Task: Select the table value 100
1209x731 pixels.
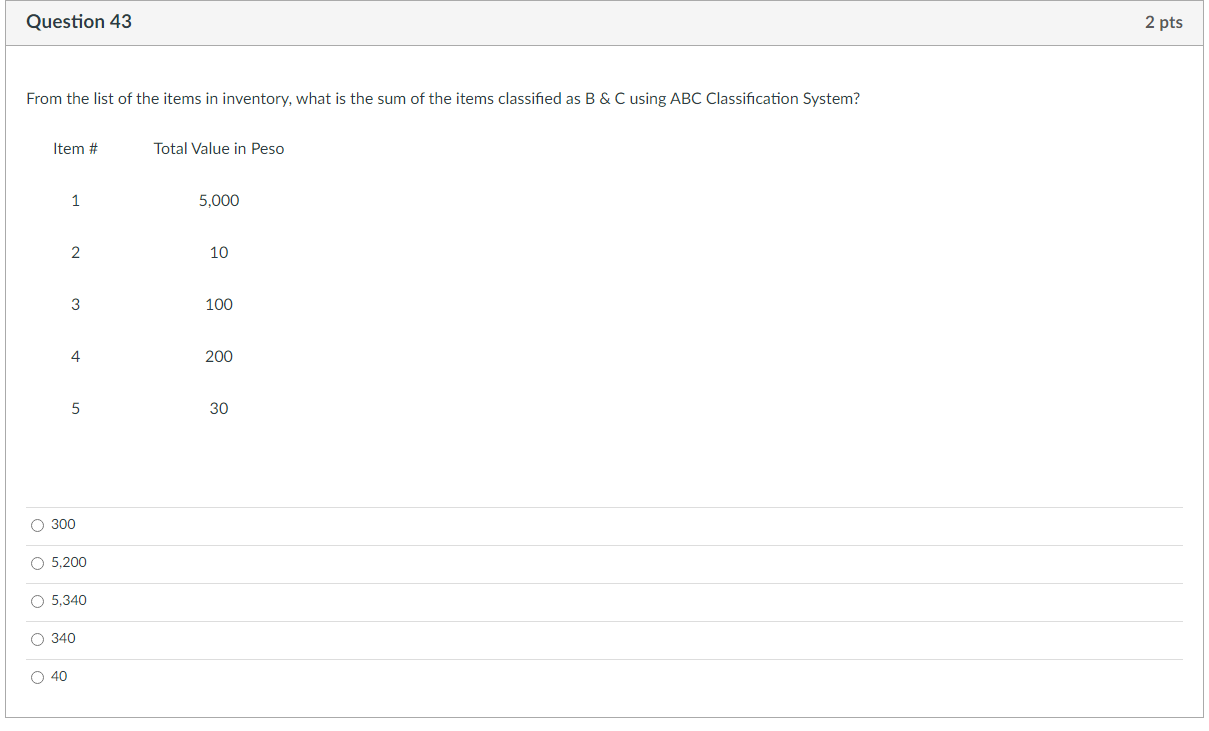Action: pos(218,304)
